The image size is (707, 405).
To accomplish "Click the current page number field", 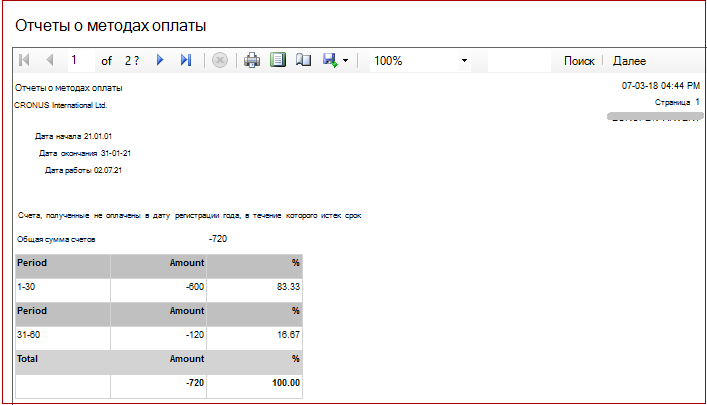I will tap(81, 60).
